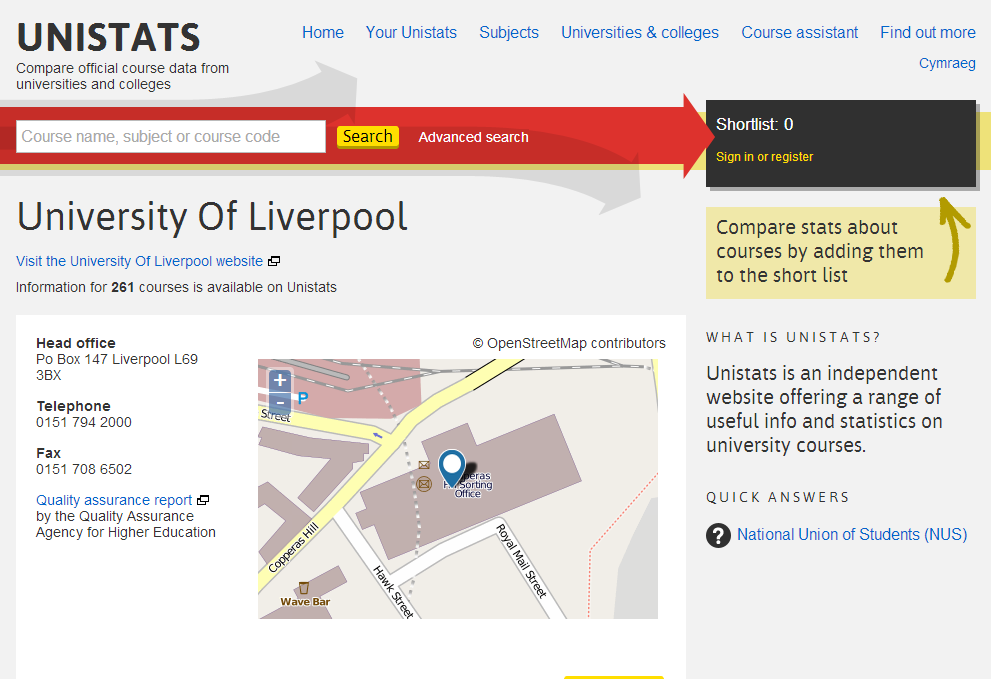991x679 pixels.
Task: Click the QUICK ANSWERS heading
Action: click(778, 498)
